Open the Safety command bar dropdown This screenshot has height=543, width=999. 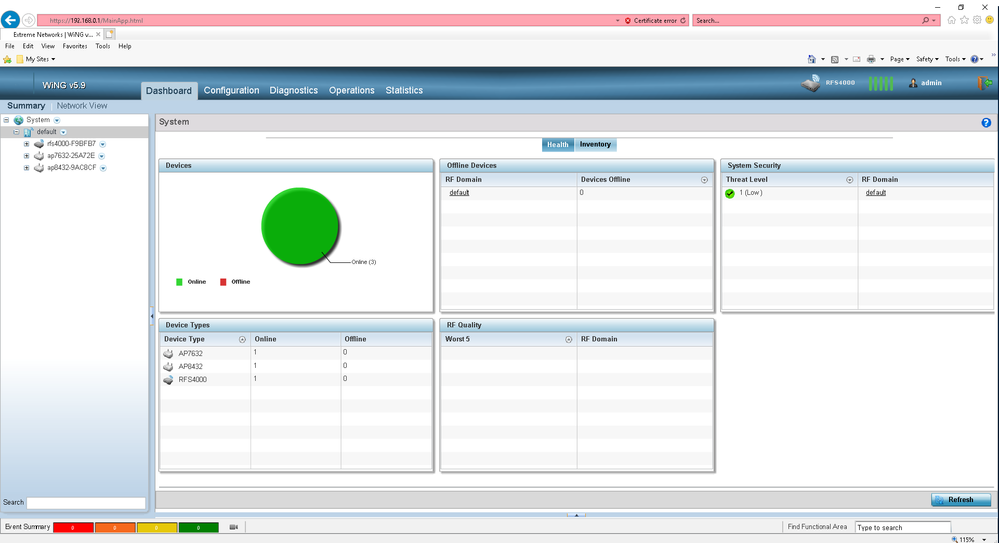pos(927,59)
